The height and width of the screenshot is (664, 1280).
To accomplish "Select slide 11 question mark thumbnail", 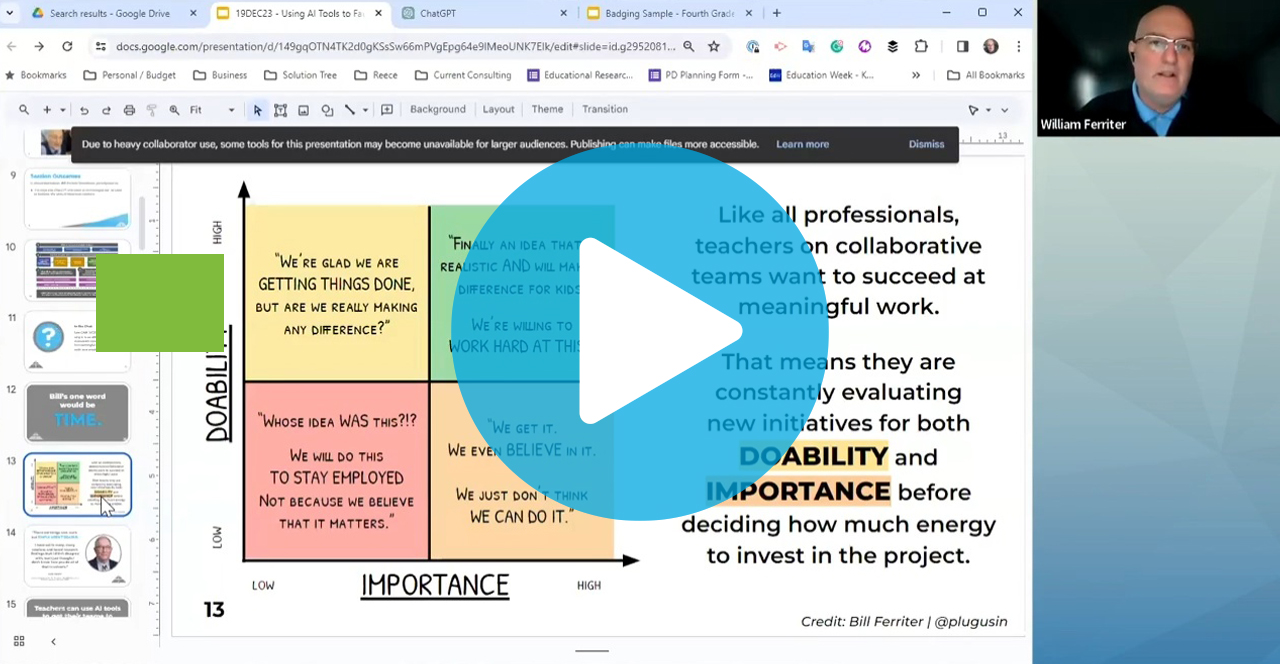I will tap(77, 342).
